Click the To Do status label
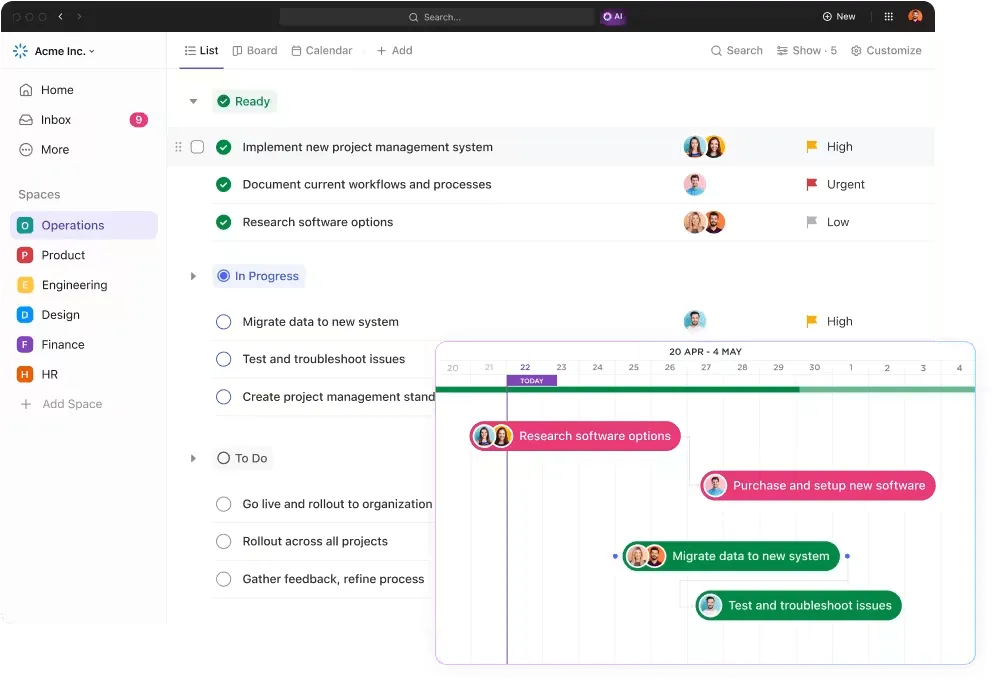 pyautogui.click(x=242, y=459)
